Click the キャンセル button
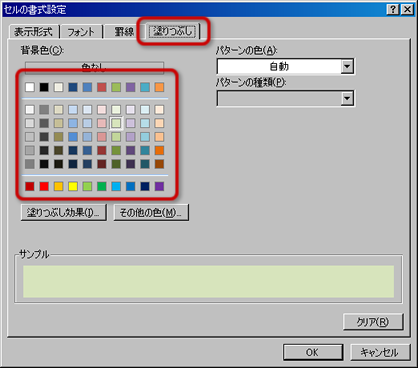Image resolution: width=418 pixels, height=368 pixels. [x=380, y=352]
